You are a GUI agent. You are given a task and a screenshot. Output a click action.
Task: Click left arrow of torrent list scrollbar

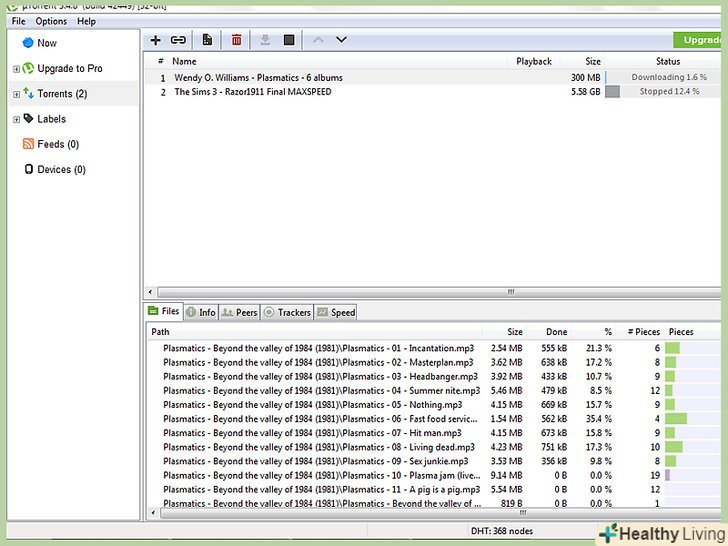pyautogui.click(x=150, y=292)
